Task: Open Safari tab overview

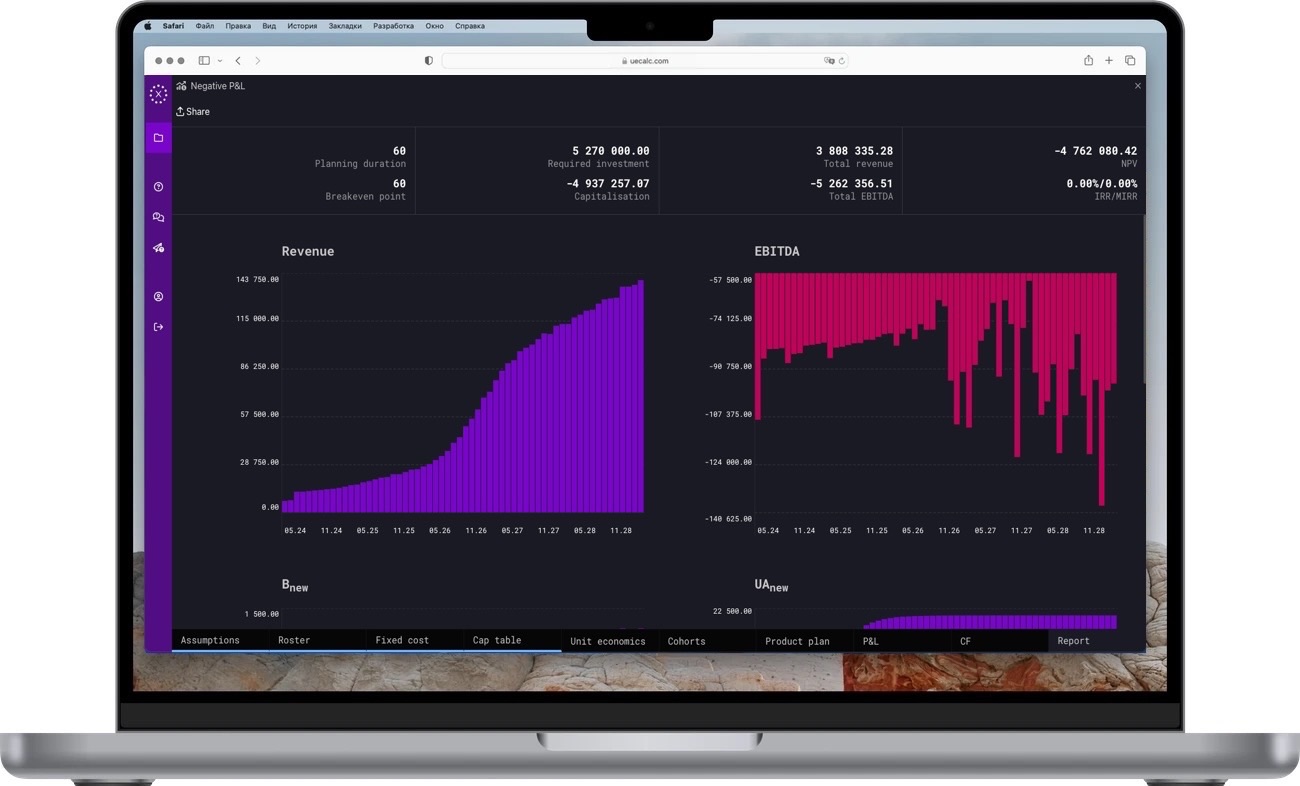Action: tap(1130, 61)
